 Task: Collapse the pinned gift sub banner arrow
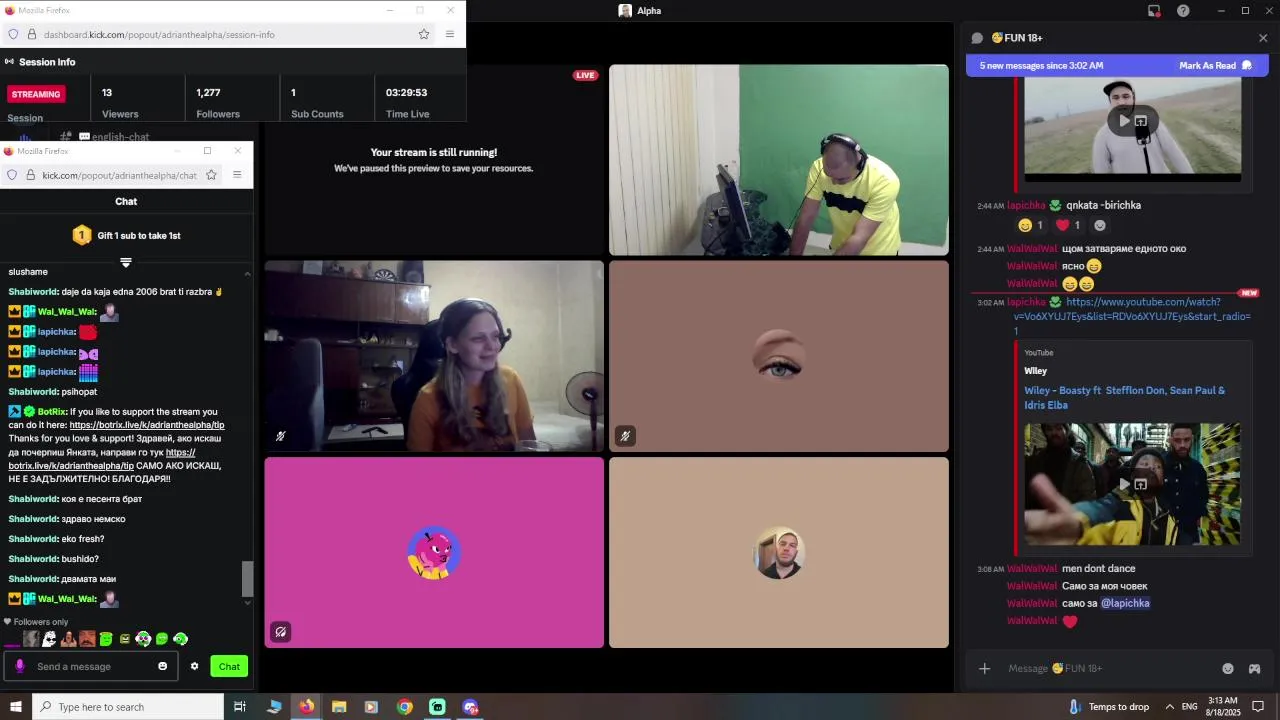click(126, 262)
